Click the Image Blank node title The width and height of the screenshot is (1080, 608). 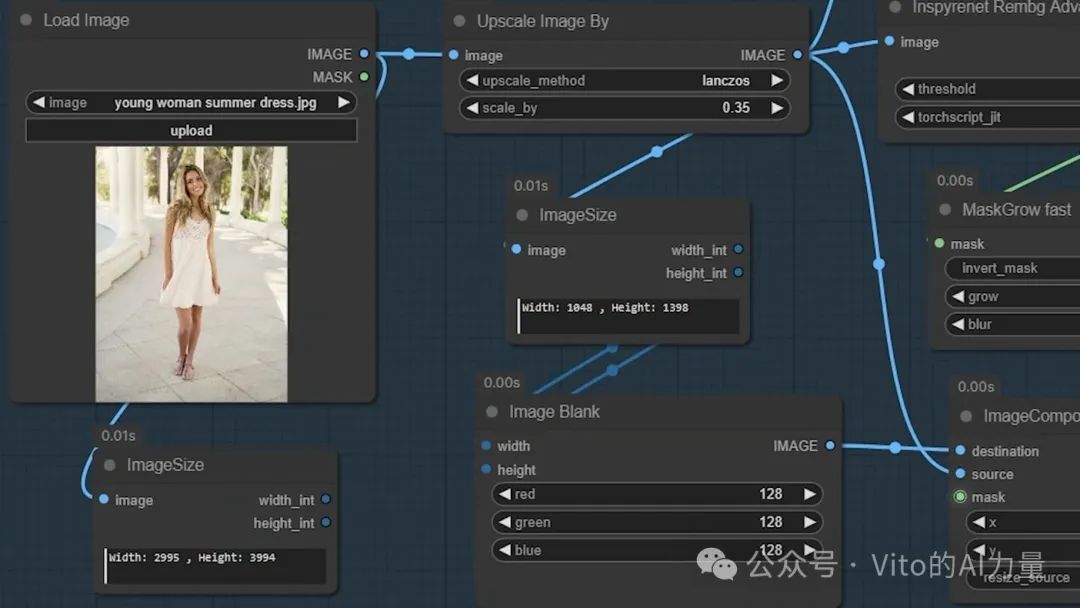click(x=554, y=412)
